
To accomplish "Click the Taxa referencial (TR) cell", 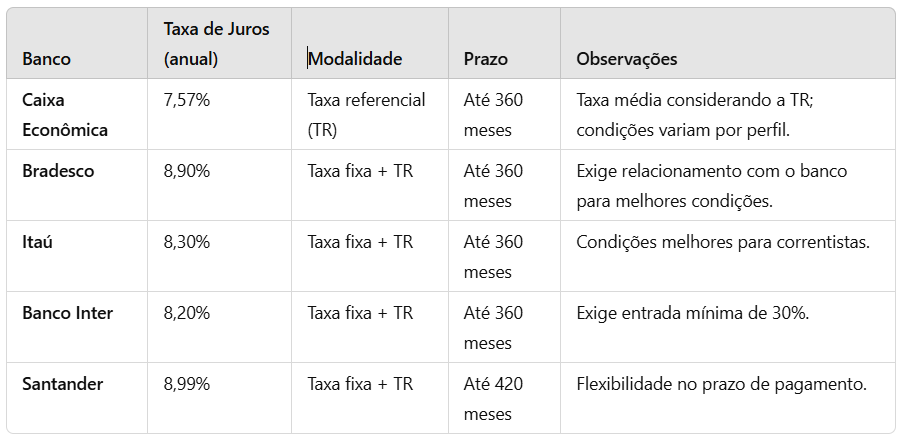I will [x=367, y=115].
